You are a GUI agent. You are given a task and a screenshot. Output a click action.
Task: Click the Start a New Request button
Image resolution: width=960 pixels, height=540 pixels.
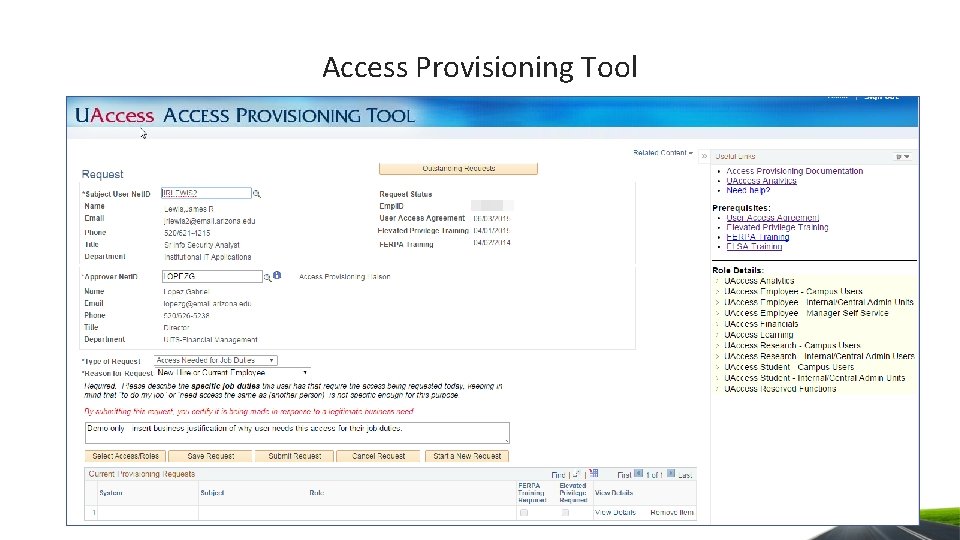tap(467, 456)
